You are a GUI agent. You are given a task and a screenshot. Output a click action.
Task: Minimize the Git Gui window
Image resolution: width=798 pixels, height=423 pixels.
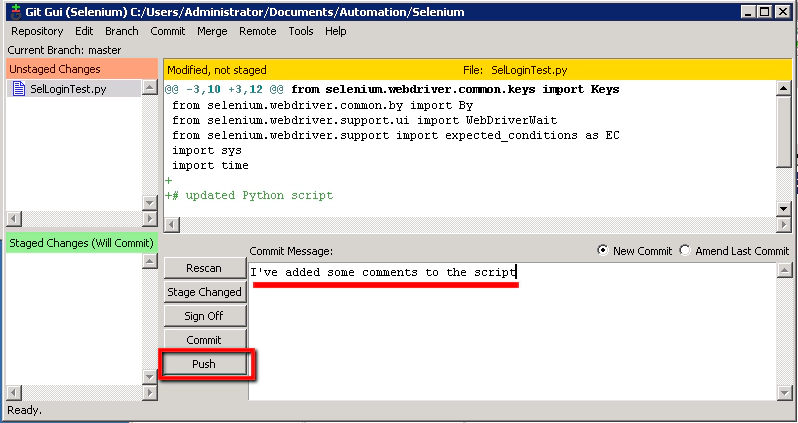pyautogui.click(x=749, y=11)
